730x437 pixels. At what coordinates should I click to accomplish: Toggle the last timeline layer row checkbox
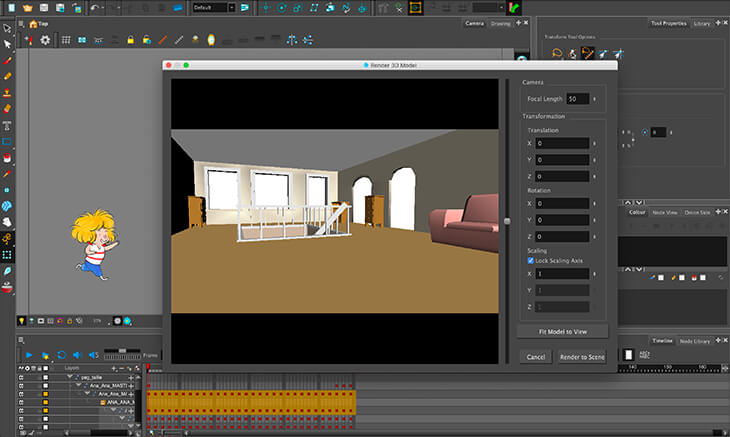click(45, 427)
